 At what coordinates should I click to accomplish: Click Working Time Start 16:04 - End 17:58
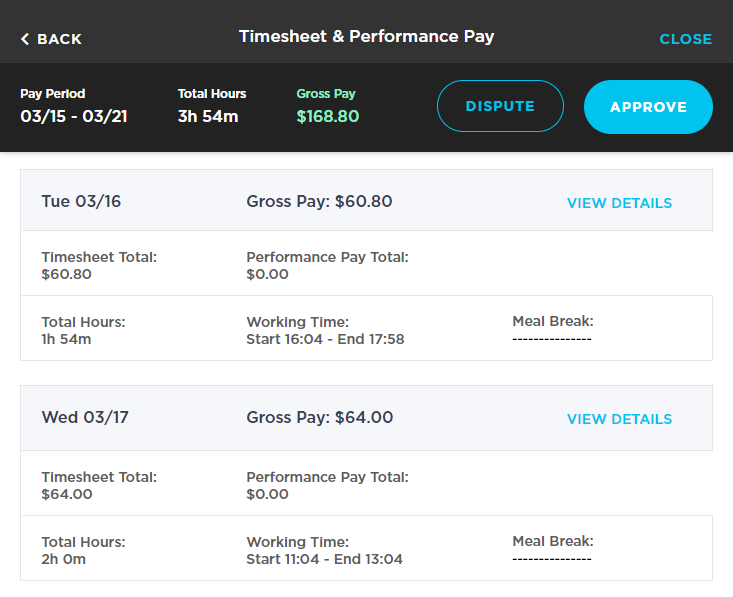[325, 339]
